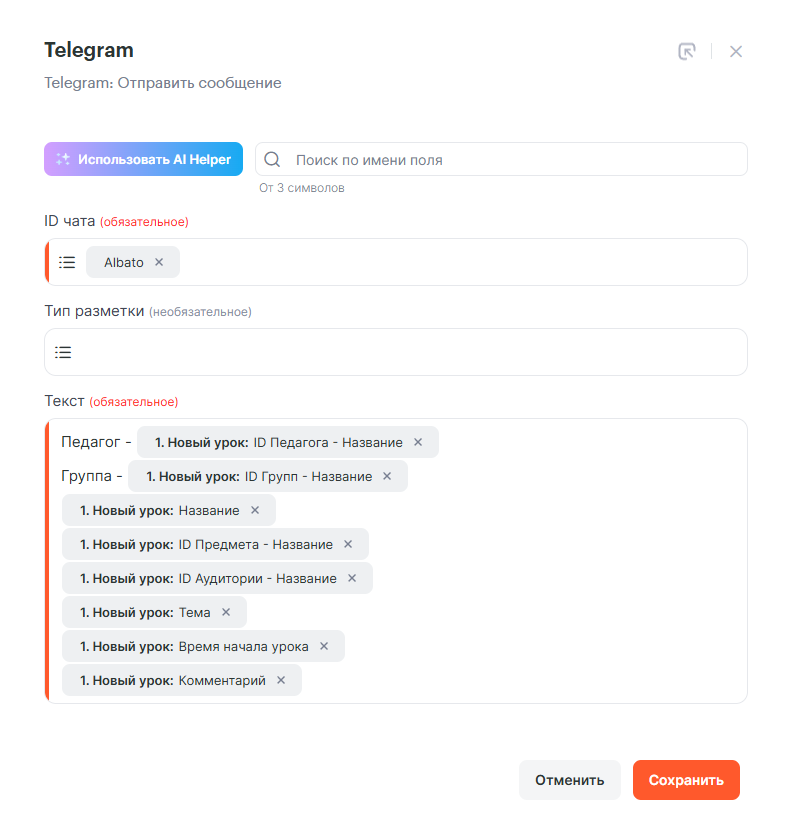Screen dimensions: 787x837
Task: Click the search magnifier icon
Action: (x=272, y=160)
